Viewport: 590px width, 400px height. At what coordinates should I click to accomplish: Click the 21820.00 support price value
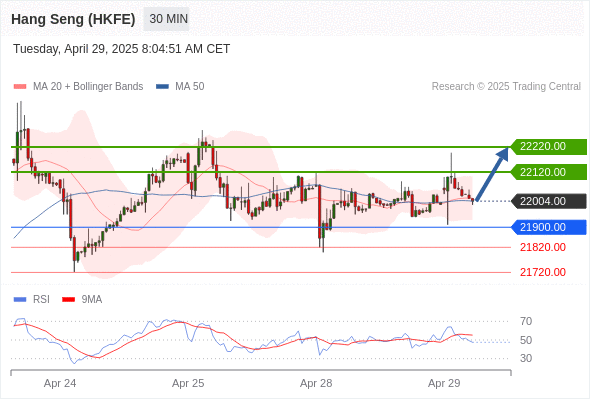(543, 247)
